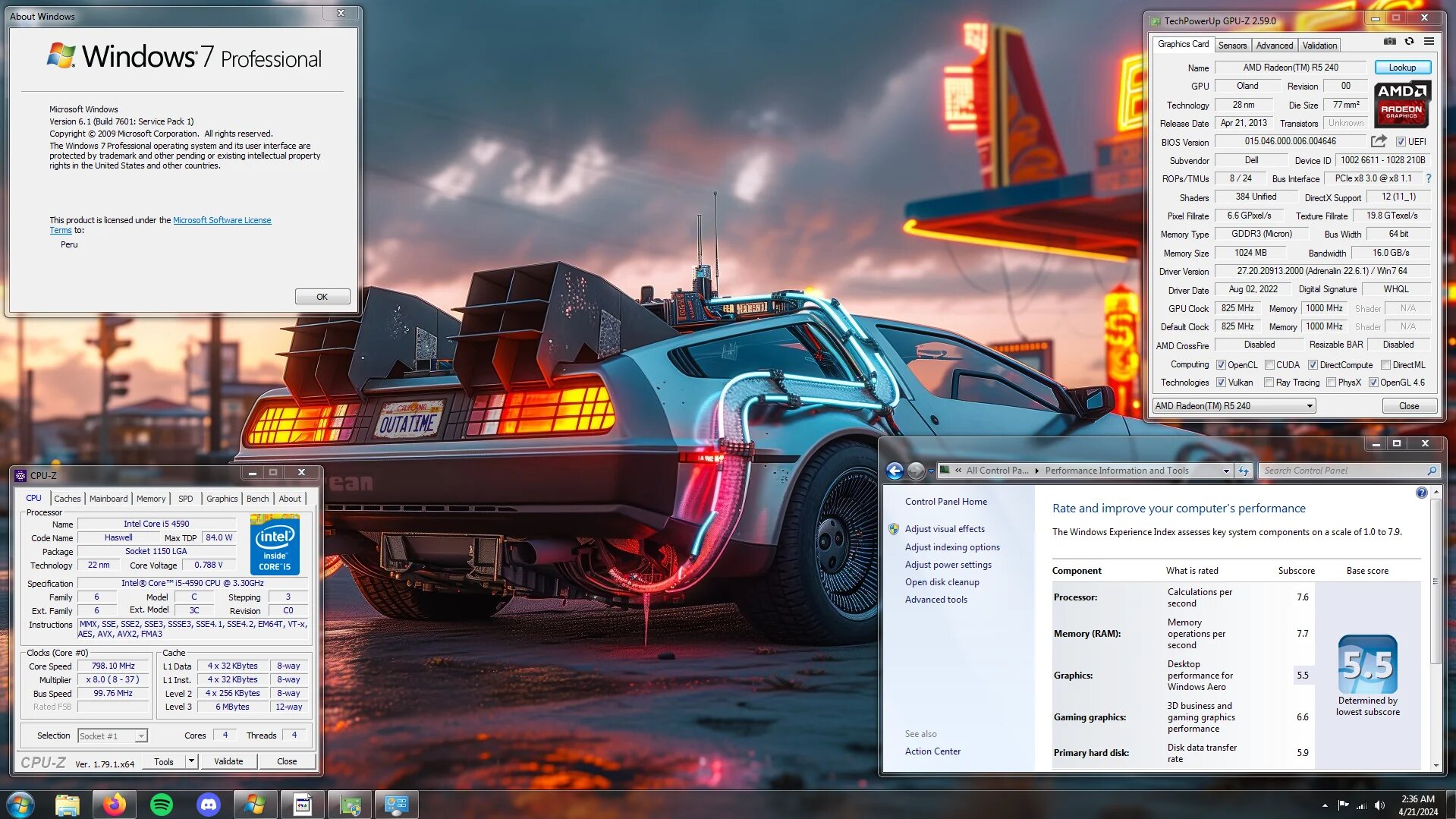Click the AMD Radeon logo in GPU-Z

point(1402,105)
